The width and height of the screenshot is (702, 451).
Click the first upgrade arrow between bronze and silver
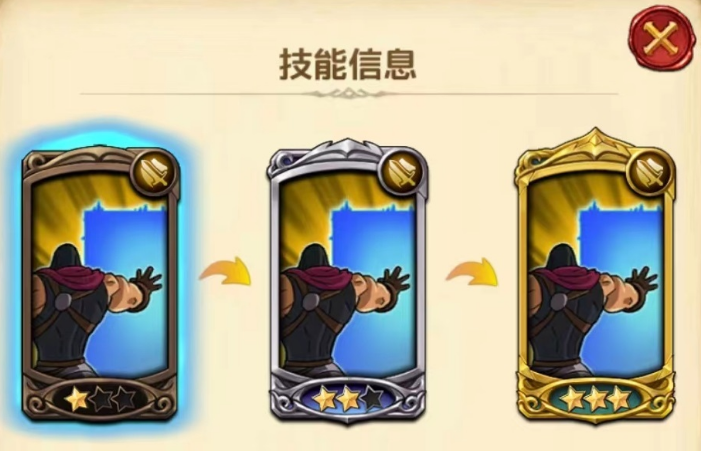click(226, 272)
